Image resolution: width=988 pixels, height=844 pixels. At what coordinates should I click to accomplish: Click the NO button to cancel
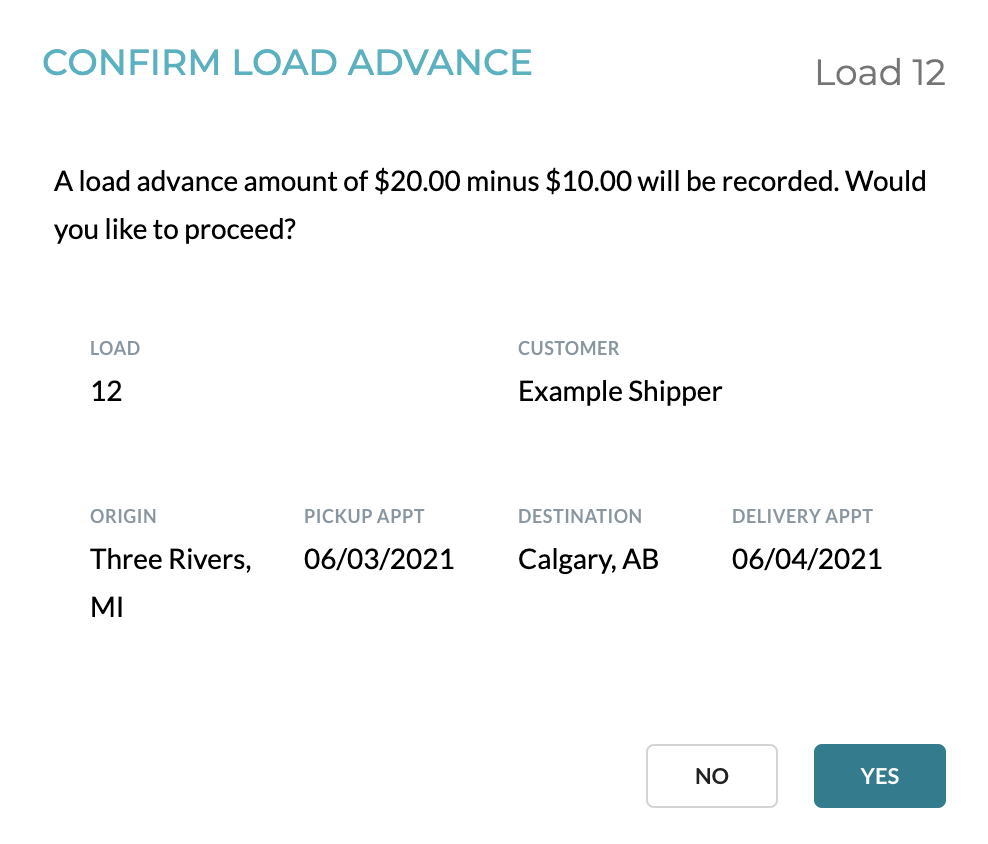point(712,776)
